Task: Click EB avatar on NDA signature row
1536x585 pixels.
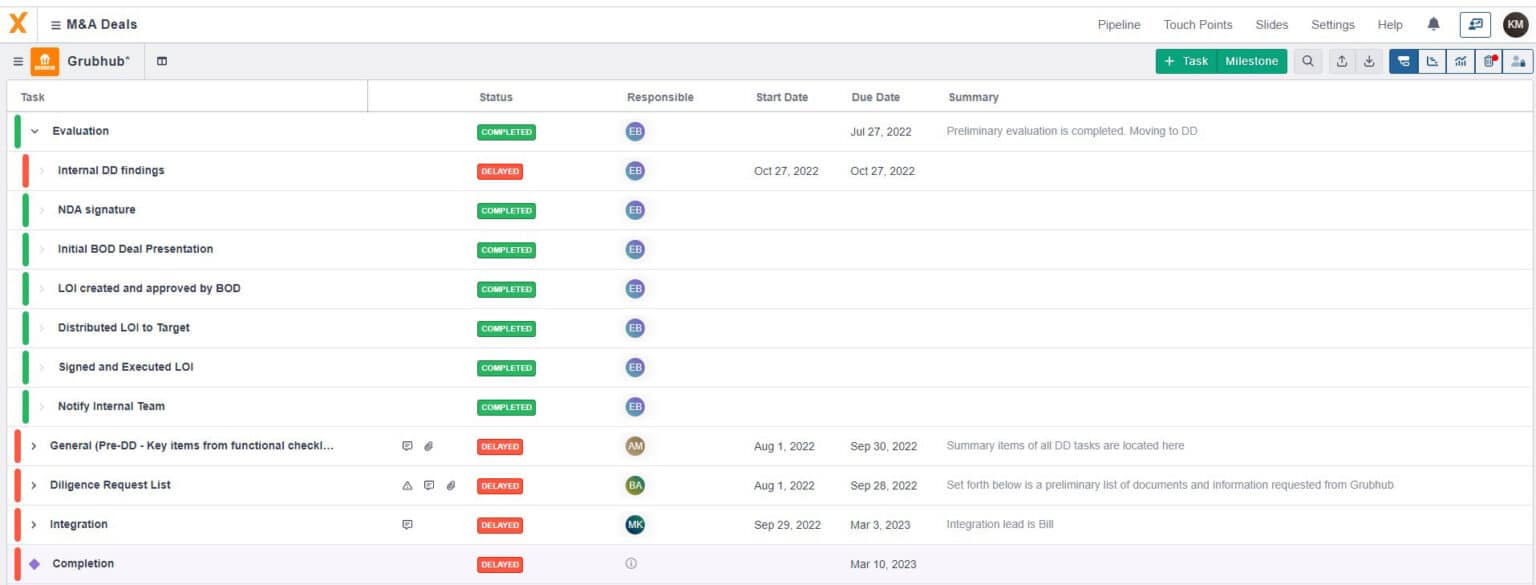Action: [635, 210]
